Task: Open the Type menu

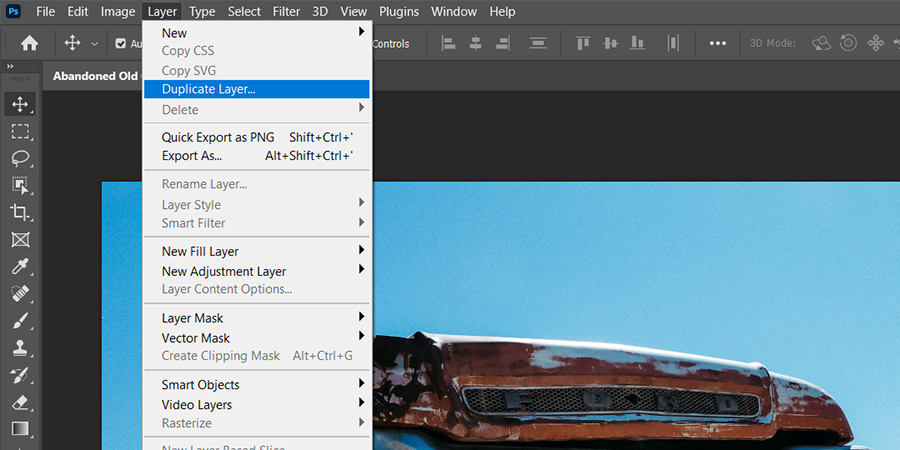Action: (x=202, y=11)
